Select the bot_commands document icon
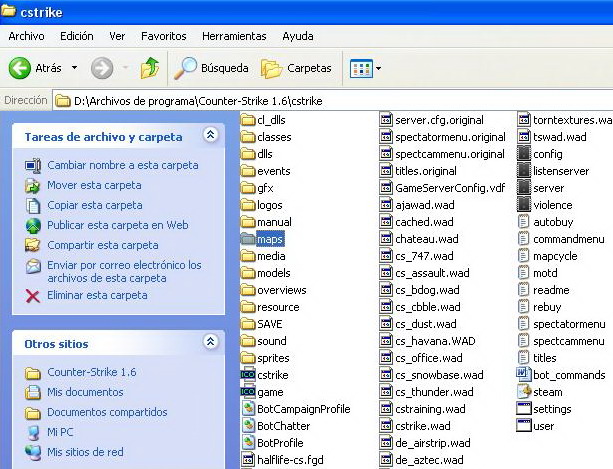The width and height of the screenshot is (613, 469). [525, 374]
